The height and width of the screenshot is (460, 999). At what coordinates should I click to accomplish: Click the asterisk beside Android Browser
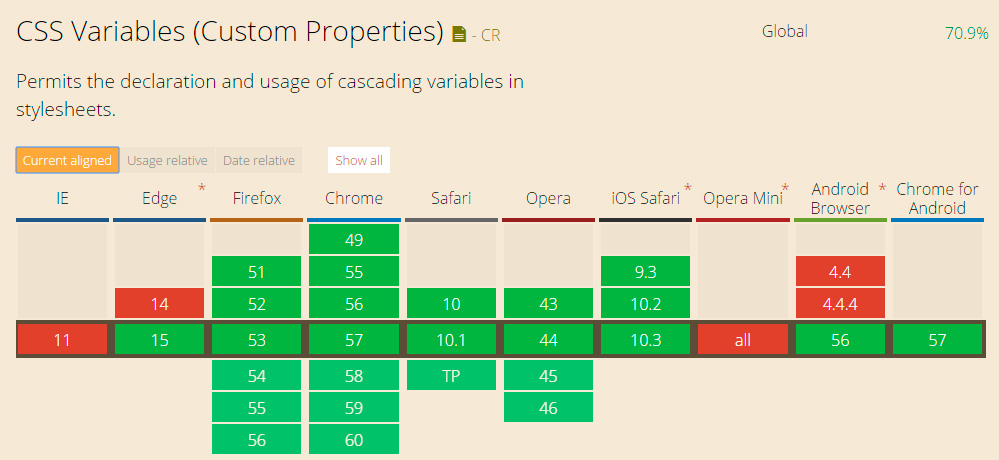click(x=881, y=188)
